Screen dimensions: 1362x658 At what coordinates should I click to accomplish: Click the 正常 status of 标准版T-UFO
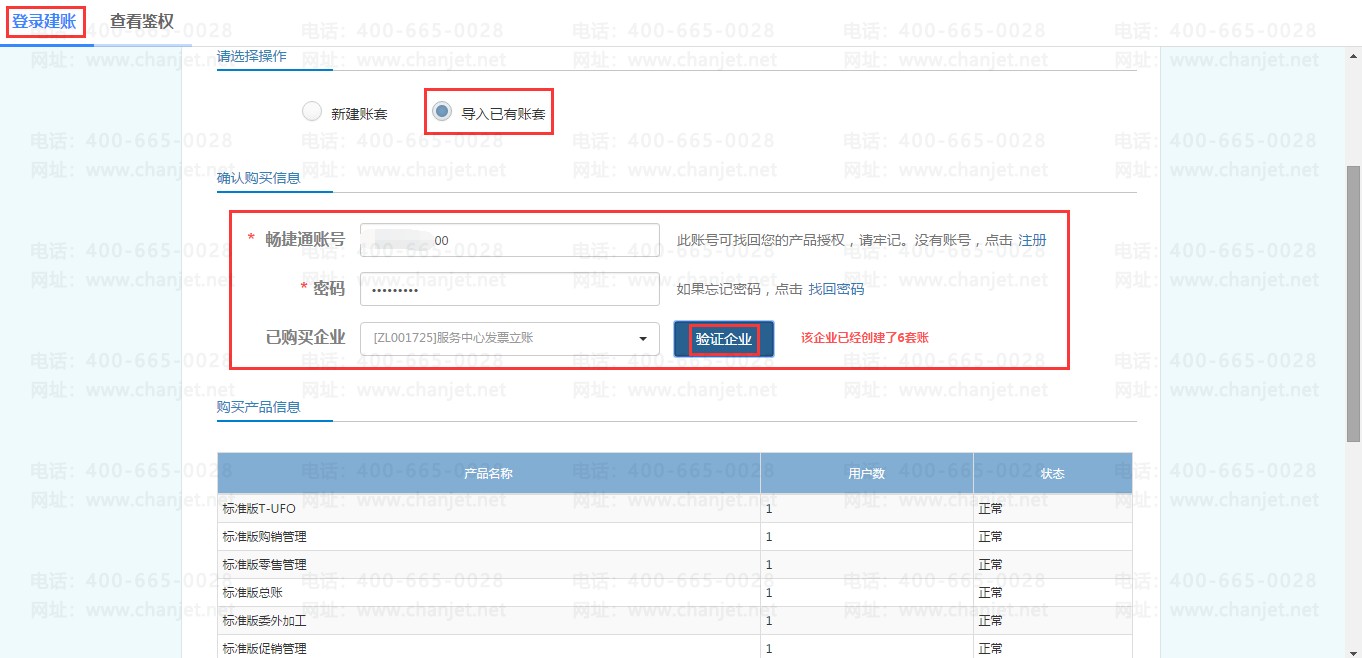990,509
